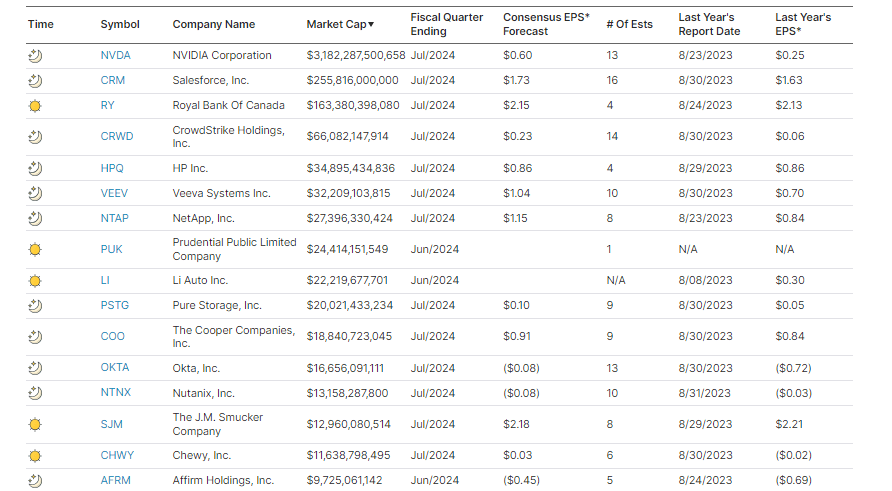Click the # Of Ests column header

629,24
